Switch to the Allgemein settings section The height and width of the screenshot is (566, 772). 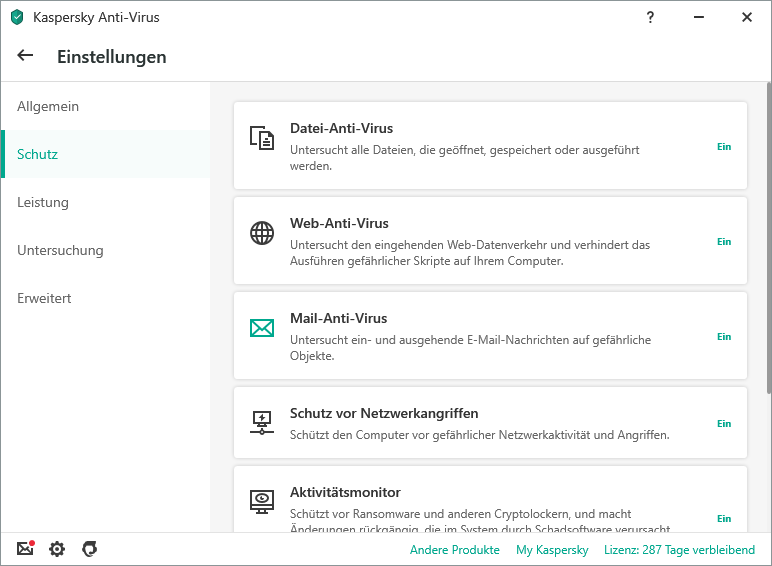coord(48,107)
